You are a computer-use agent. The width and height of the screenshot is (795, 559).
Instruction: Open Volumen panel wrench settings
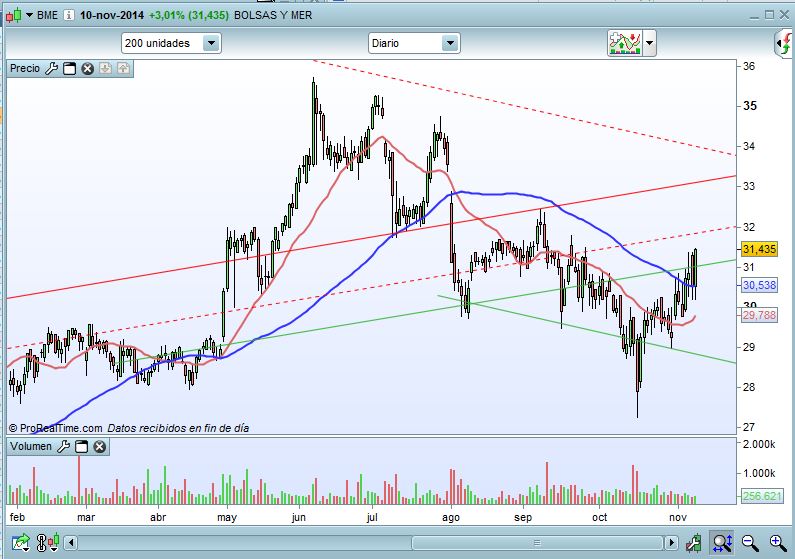point(63,446)
